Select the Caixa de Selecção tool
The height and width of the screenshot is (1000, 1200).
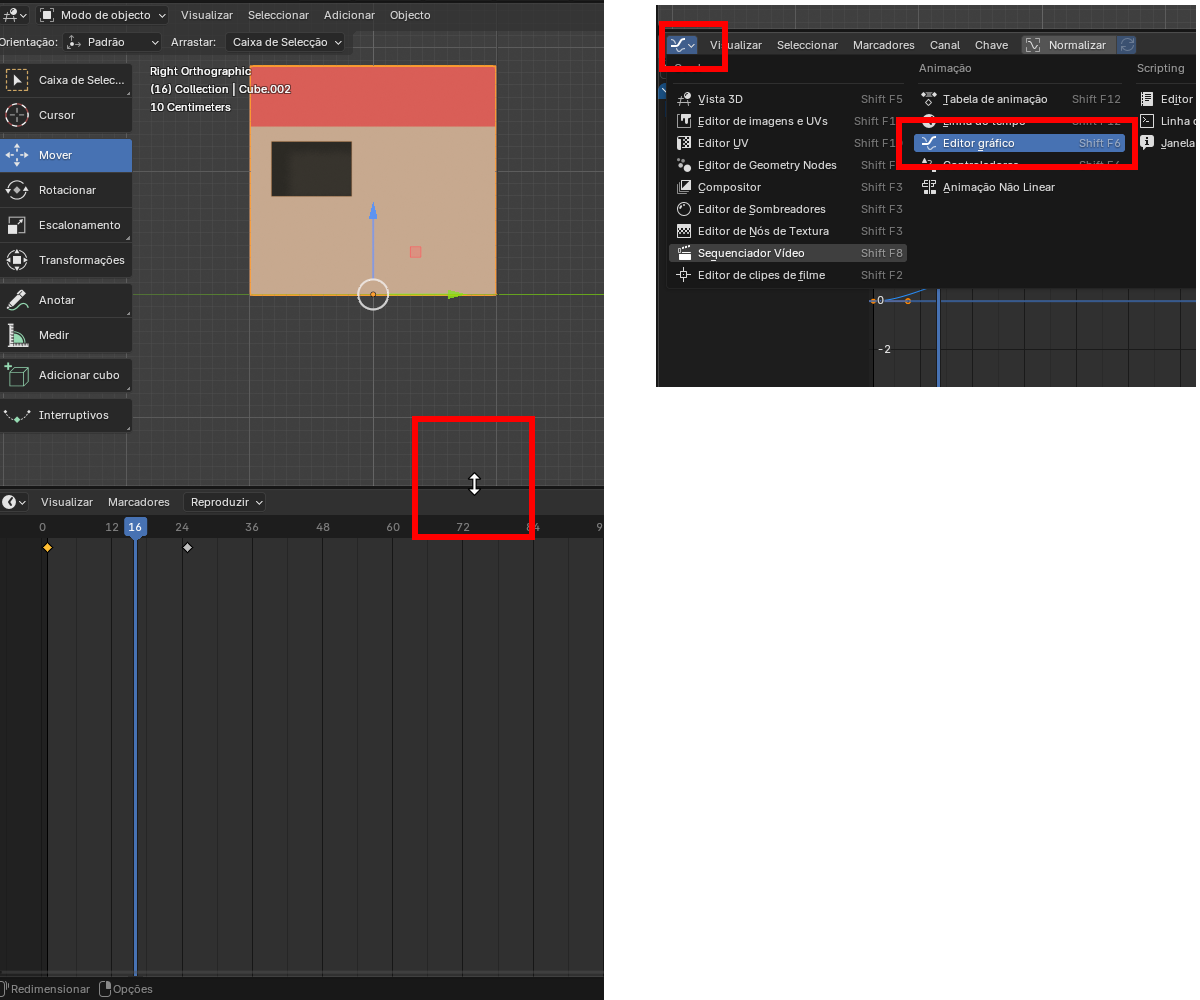66,80
